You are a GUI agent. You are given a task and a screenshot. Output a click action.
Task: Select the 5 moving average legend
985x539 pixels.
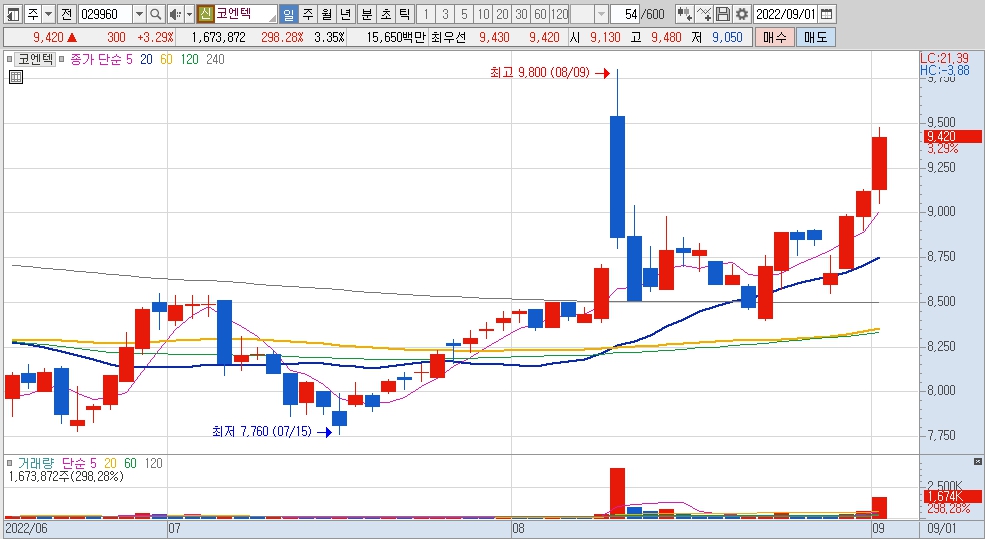coord(129,60)
